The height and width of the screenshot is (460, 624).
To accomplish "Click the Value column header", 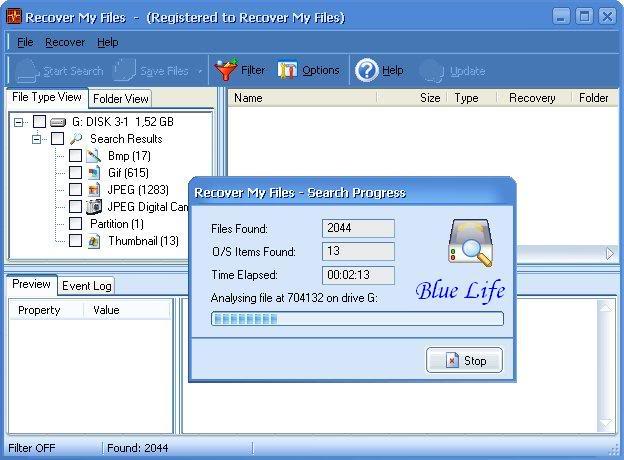I will click(x=127, y=310).
